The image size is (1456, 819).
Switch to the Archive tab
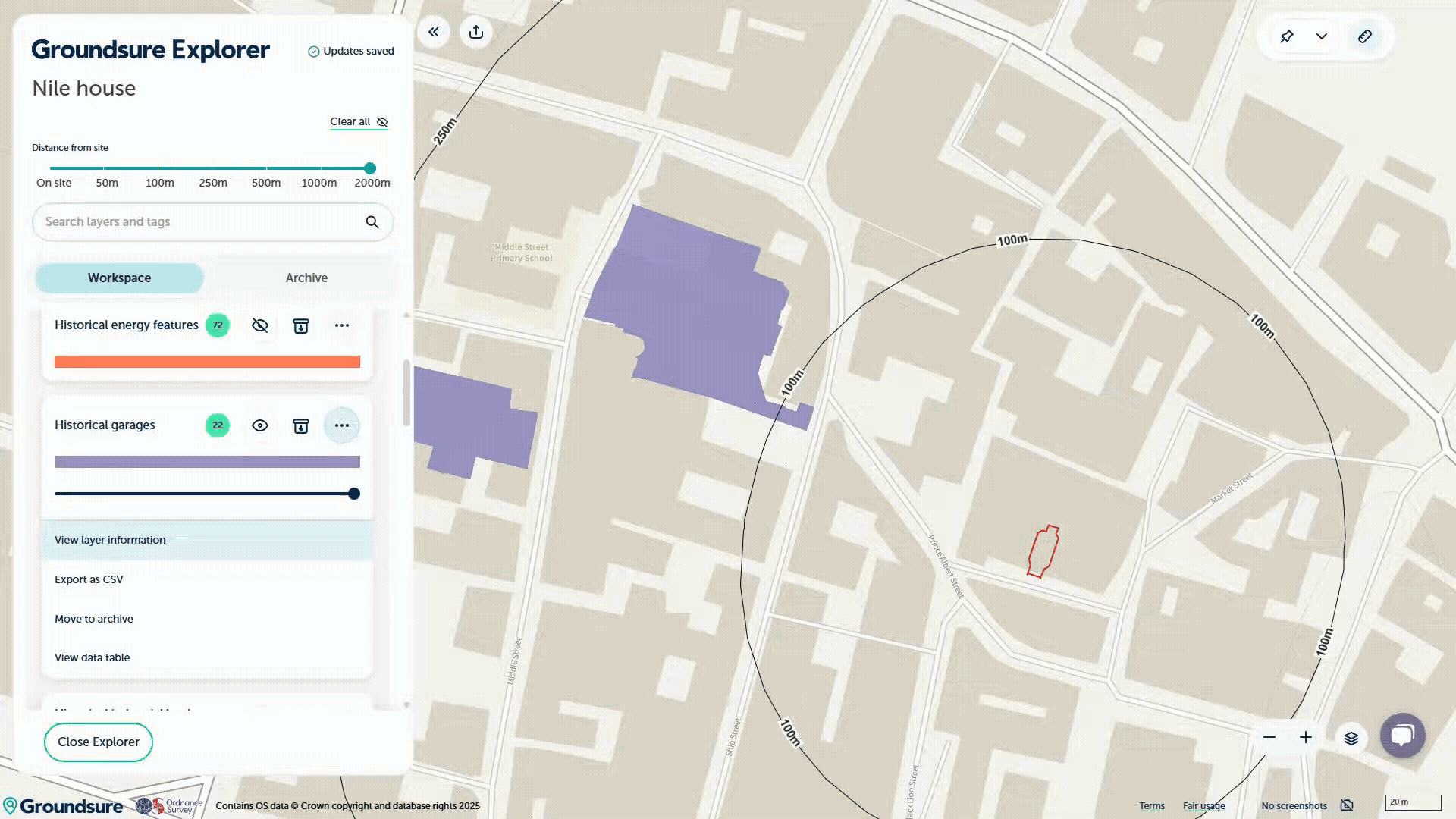coord(306,278)
